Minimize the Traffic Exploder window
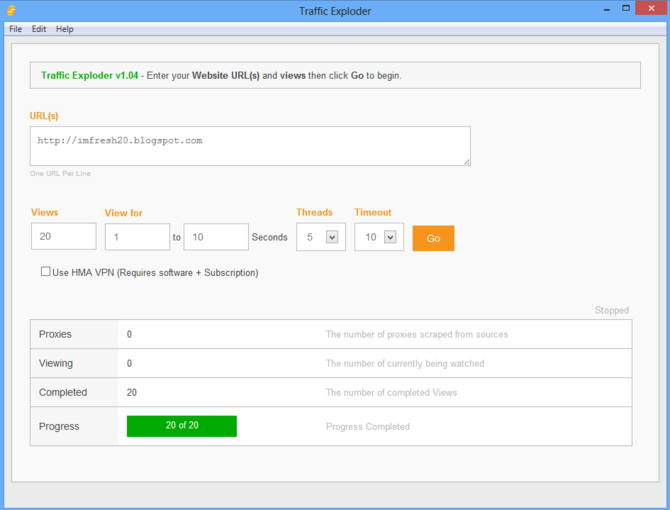The height and width of the screenshot is (510, 670). click(x=607, y=9)
